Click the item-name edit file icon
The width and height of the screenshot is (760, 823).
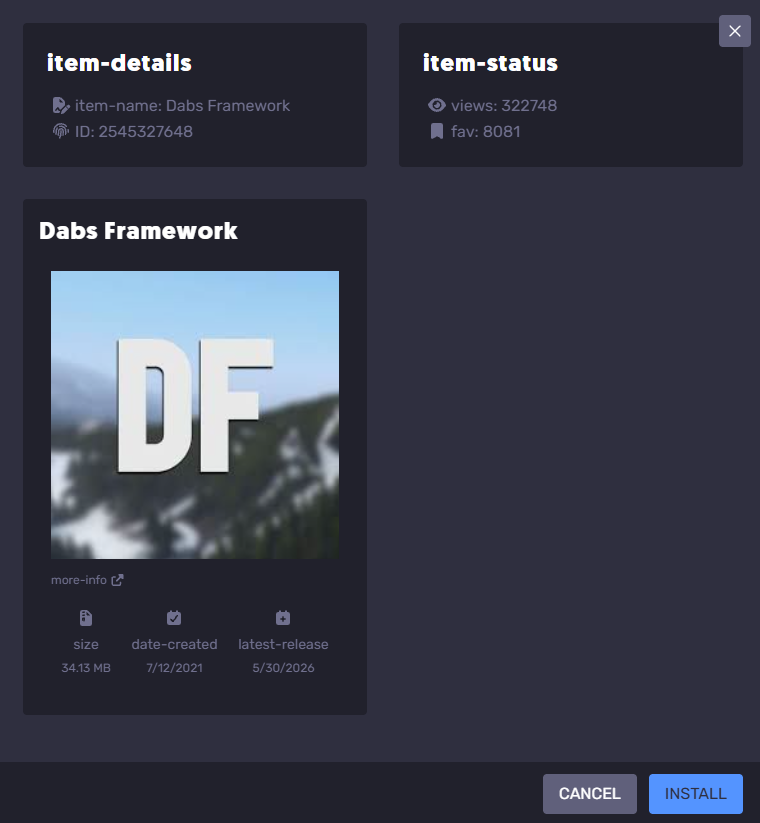pos(61,105)
